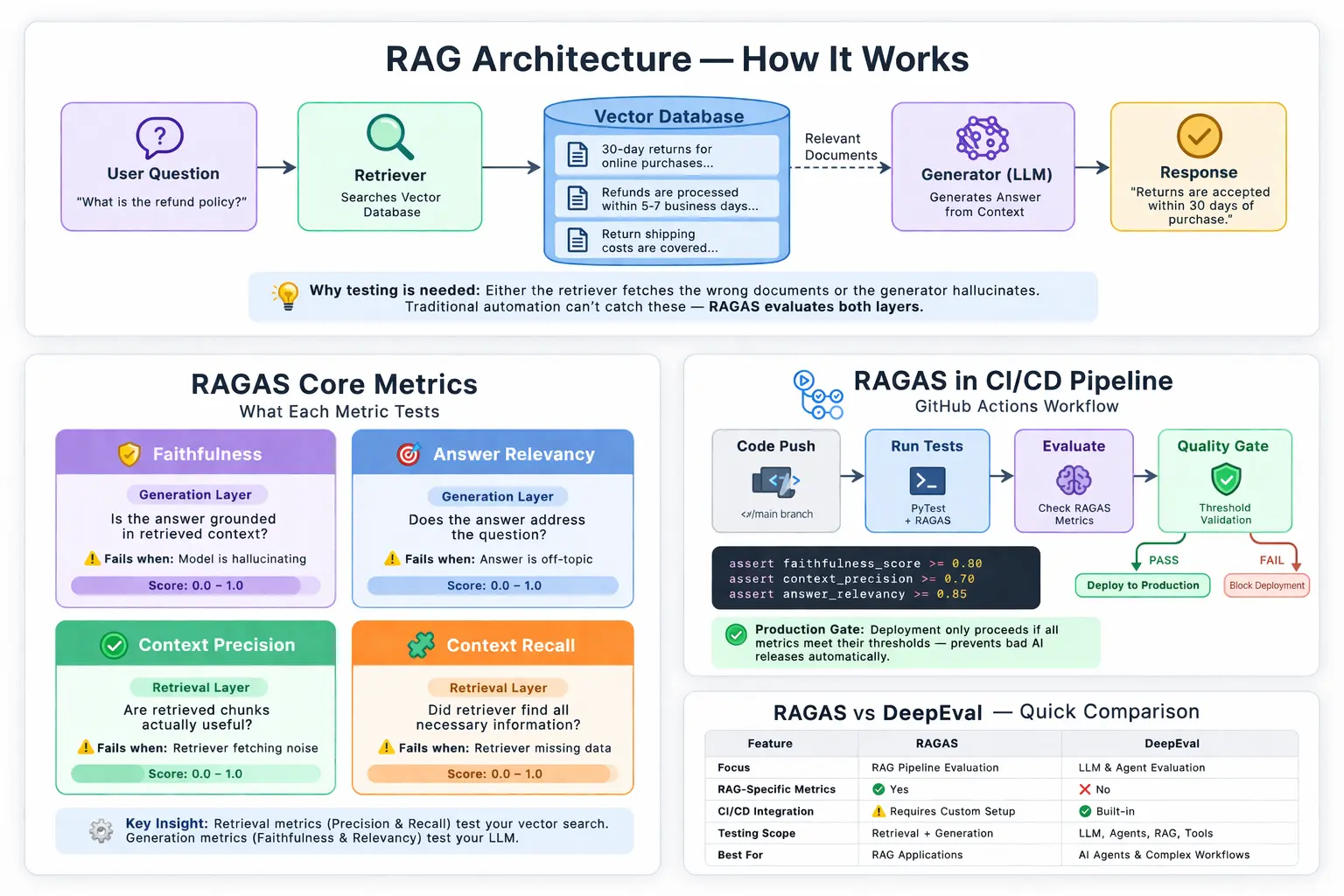Click the gear icon beside Key Insight
This screenshot has height=896, width=1344.
pos(101,830)
